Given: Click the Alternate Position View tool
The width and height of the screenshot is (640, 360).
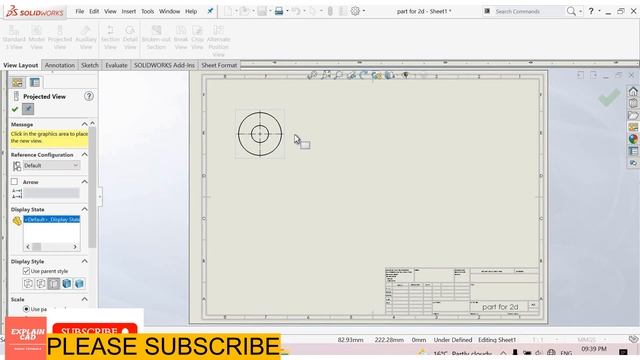Looking at the screenshot, I should [218, 41].
